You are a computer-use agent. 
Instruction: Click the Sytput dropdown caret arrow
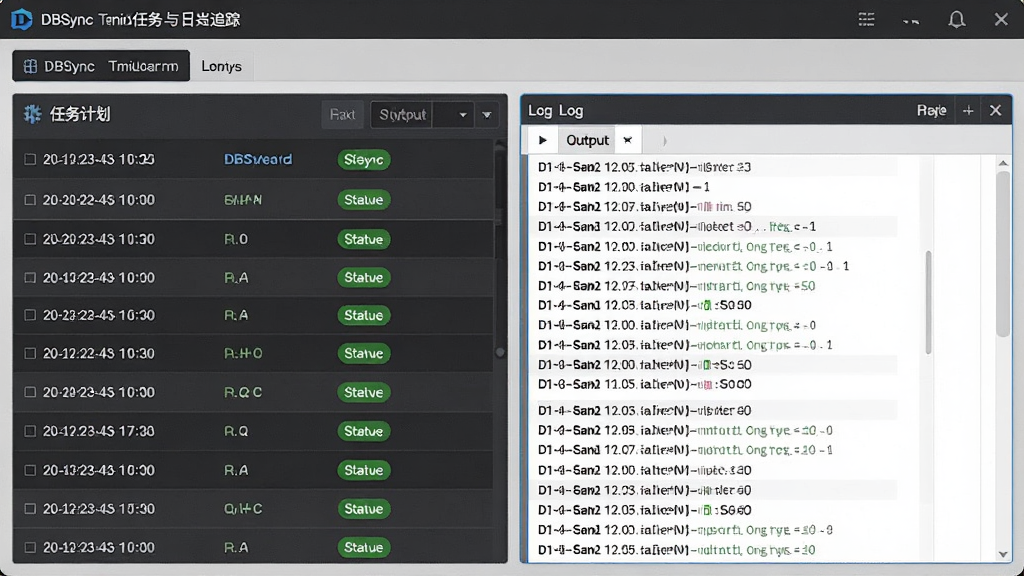(462, 116)
